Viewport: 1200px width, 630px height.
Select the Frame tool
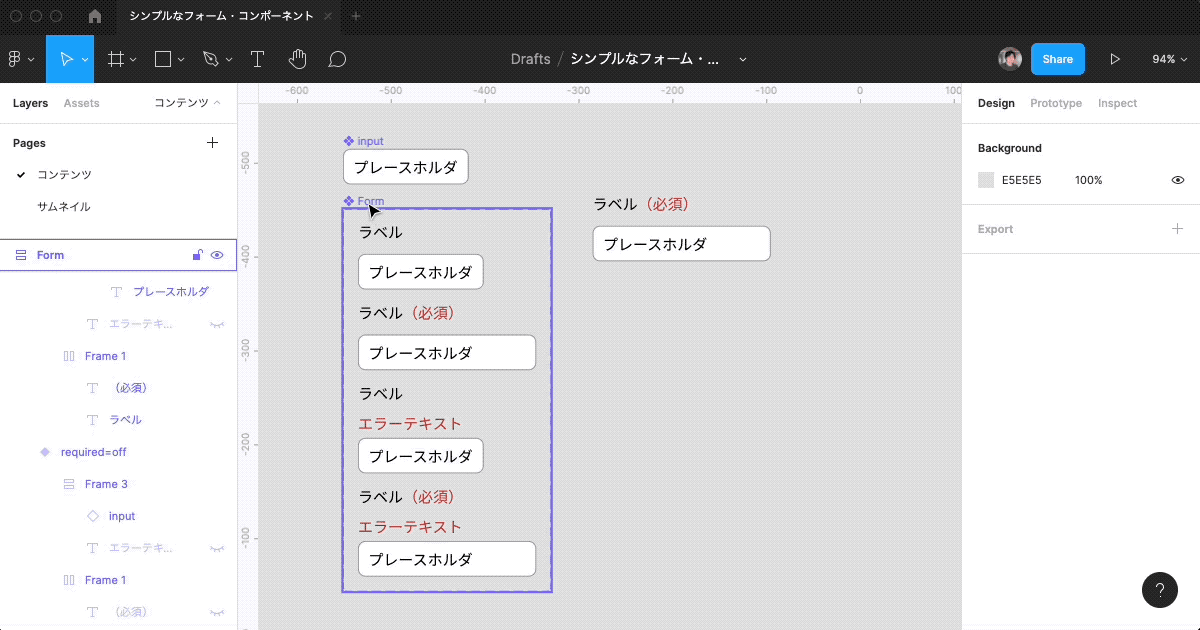116,59
